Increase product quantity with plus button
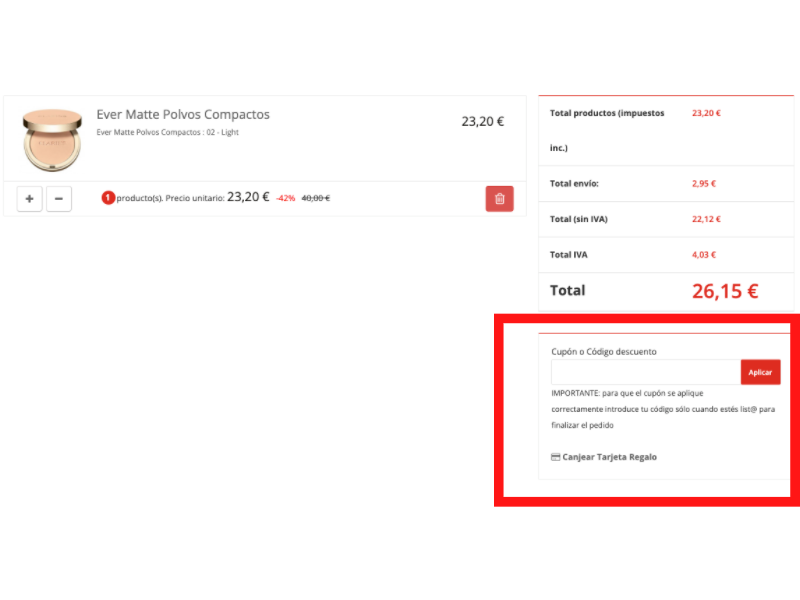800x600 pixels. [29, 198]
